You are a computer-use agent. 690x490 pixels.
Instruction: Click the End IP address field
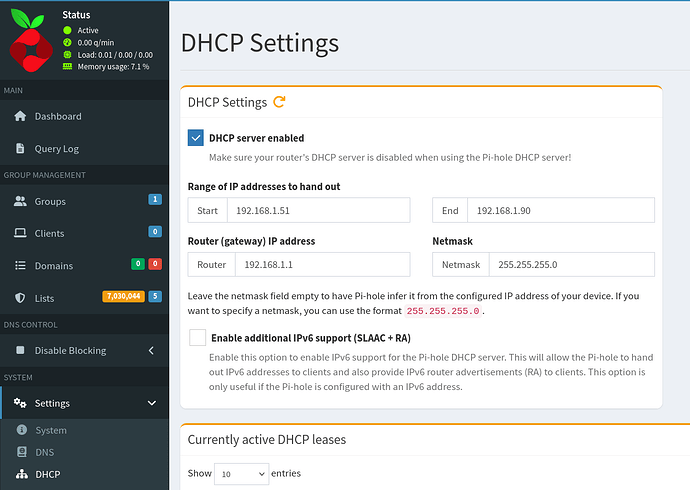[x=560, y=210]
